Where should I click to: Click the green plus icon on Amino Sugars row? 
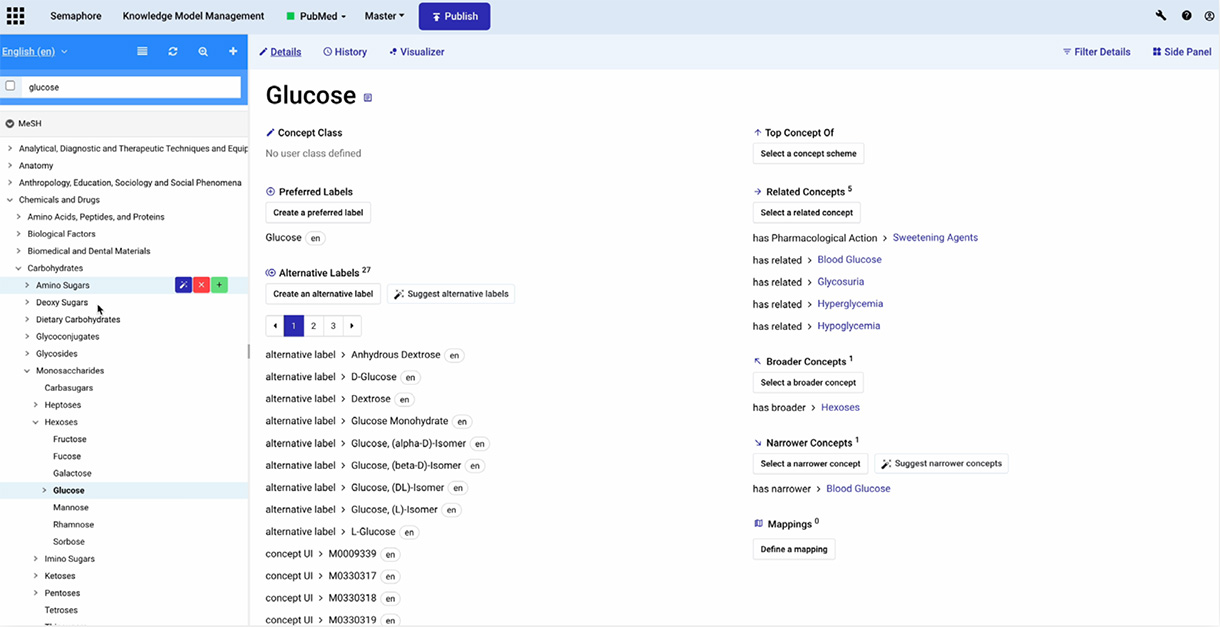pos(219,285)
